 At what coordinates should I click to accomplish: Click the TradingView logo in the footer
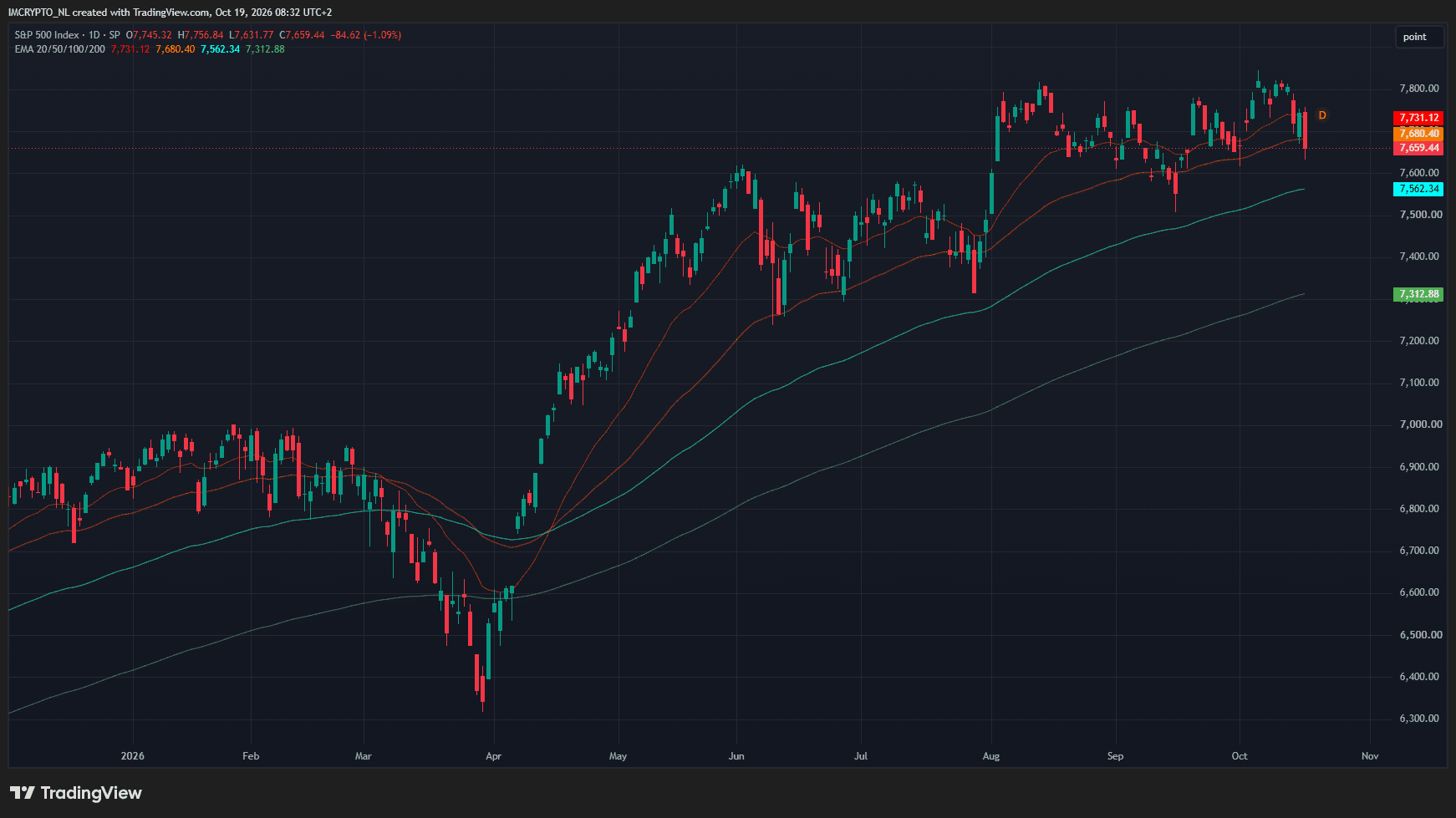(76, 793)
